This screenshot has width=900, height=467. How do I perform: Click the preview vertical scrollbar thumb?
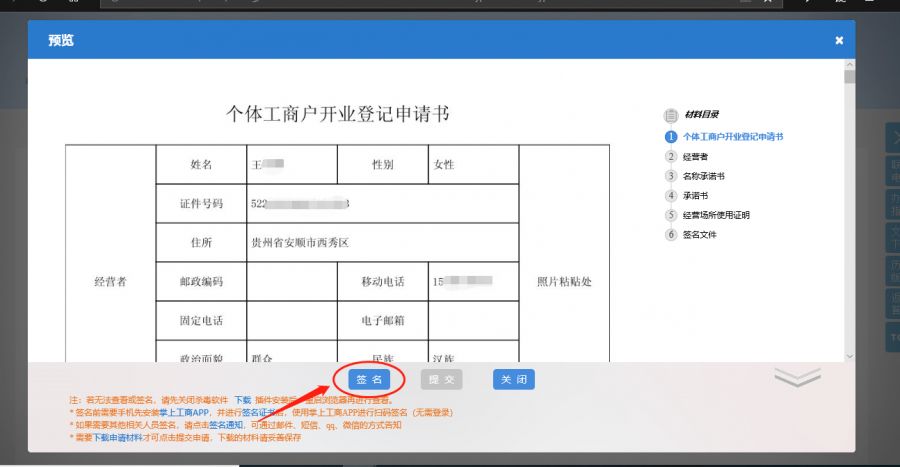tap(849, 77)
